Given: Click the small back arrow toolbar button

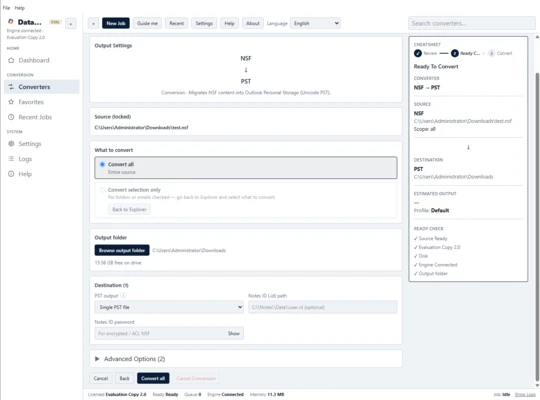Looking at the screenshot, I should tap(93, 23).
